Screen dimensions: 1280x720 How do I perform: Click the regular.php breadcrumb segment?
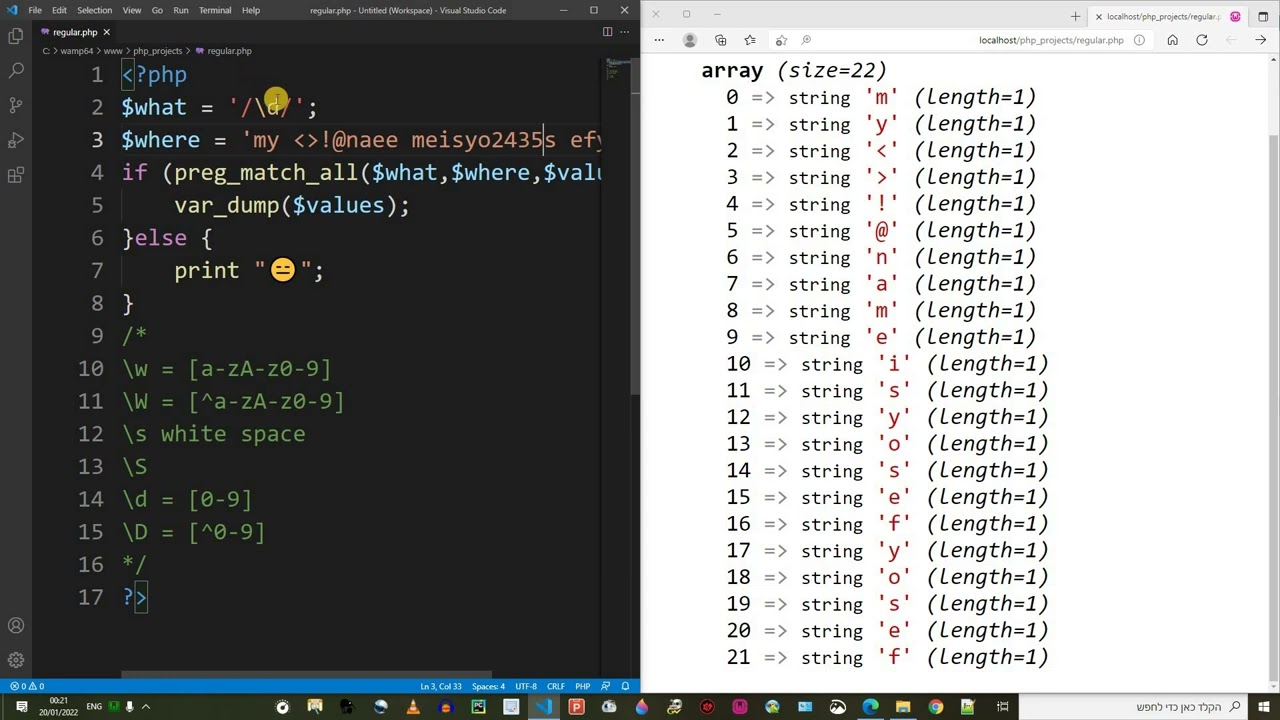pos(223,51)
